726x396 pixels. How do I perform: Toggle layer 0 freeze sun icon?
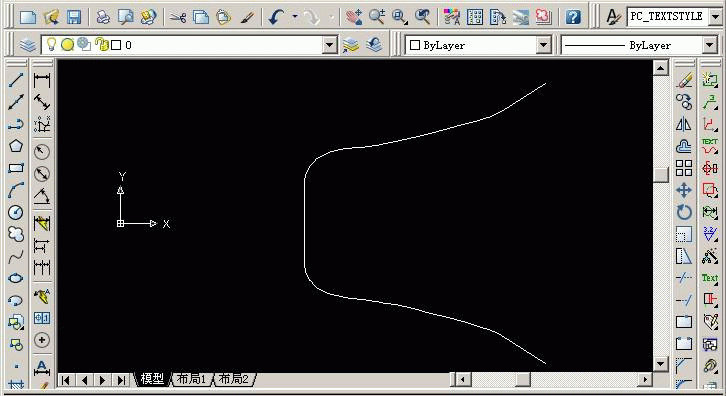(x=68, y=45)
